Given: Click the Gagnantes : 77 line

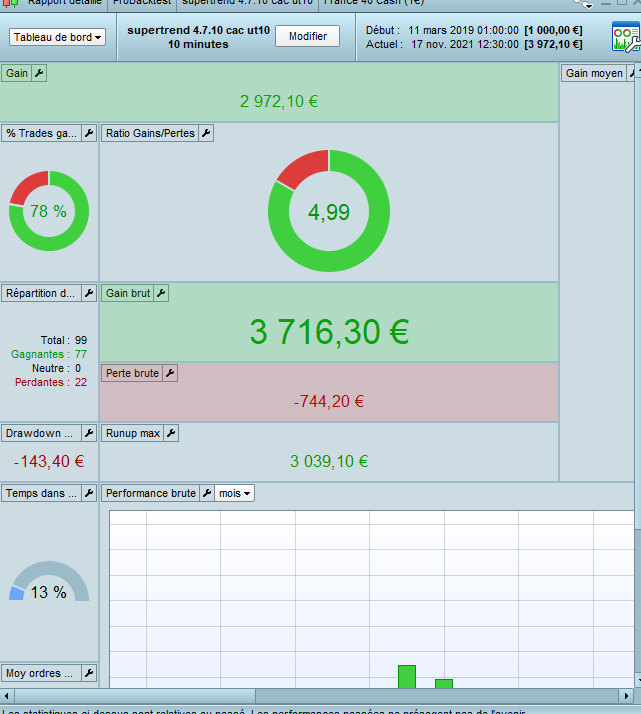Looking at the screenshot, I should 49,354.
